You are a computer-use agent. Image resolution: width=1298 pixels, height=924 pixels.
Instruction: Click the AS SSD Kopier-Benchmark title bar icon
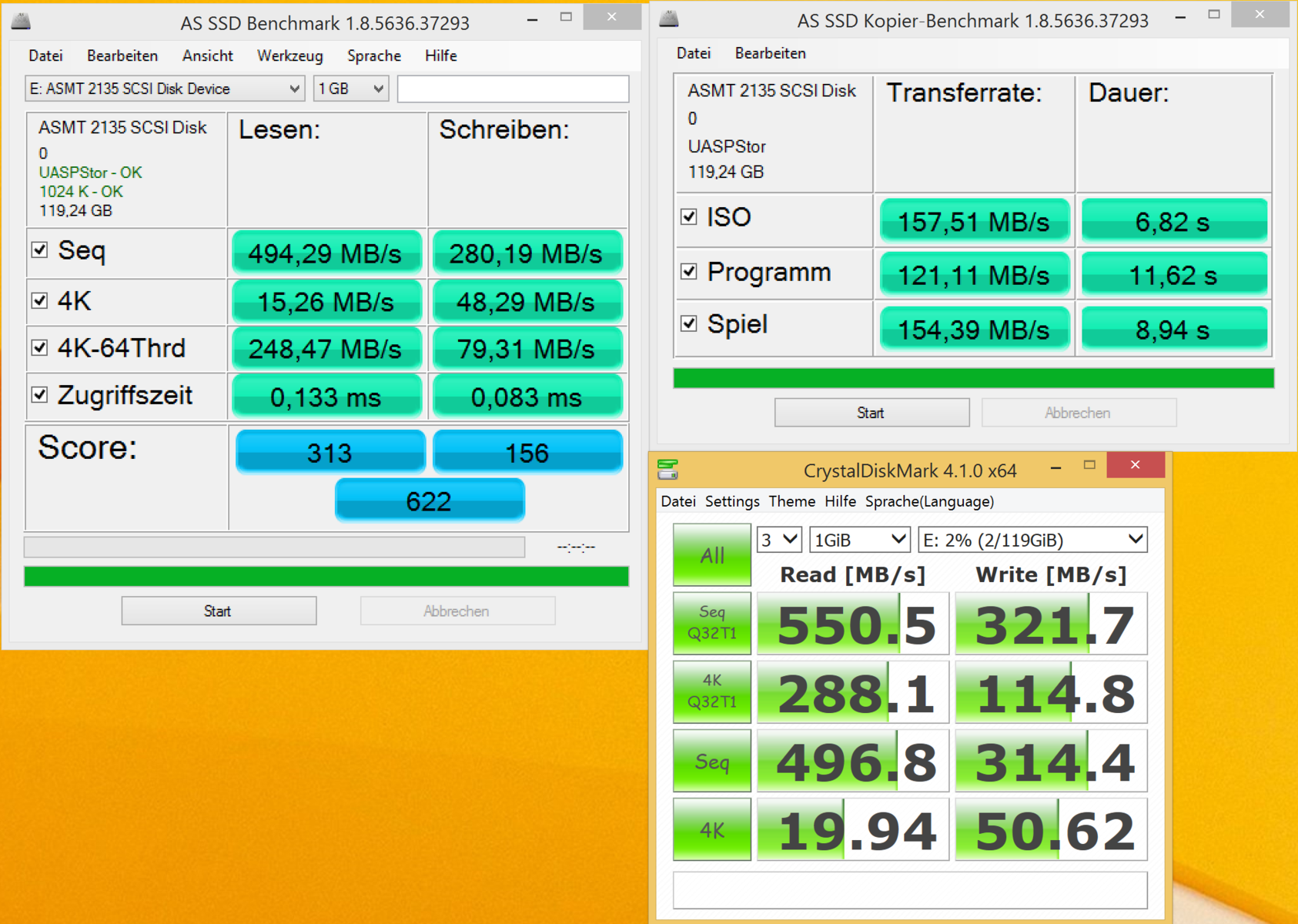pos(669,19)
